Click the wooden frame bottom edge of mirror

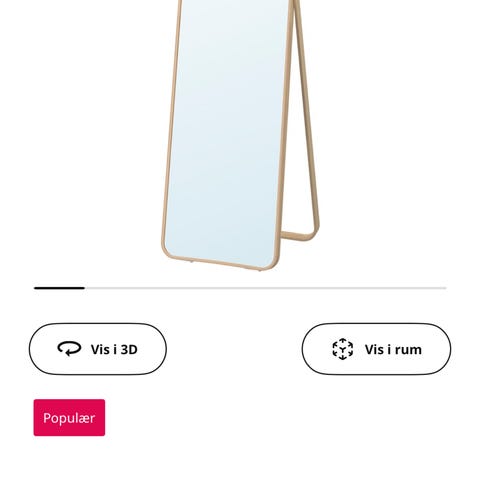(x=220, y=262)
